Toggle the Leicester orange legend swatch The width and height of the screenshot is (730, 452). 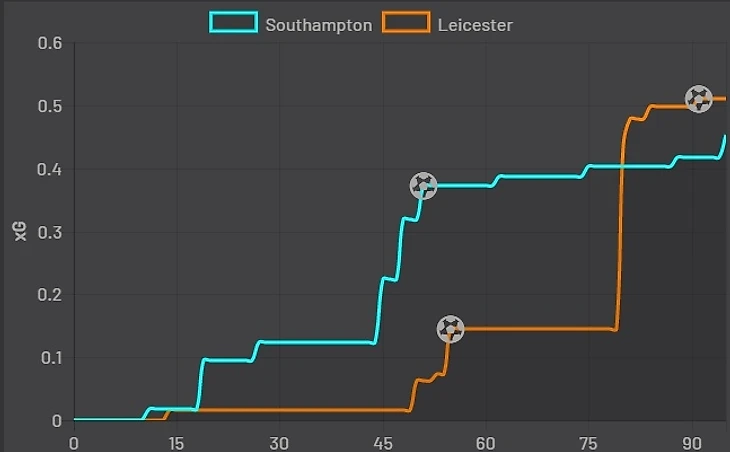click(x=405, y=23)
